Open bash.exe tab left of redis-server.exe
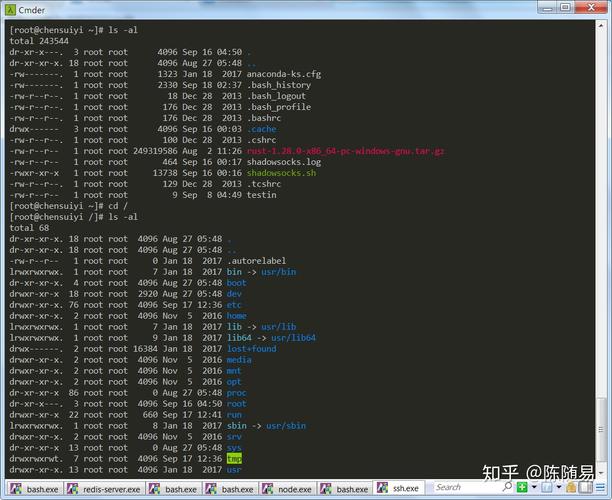The width and height of the screenshot is (612, 500). pyautogui.click(x=34, y=488)
